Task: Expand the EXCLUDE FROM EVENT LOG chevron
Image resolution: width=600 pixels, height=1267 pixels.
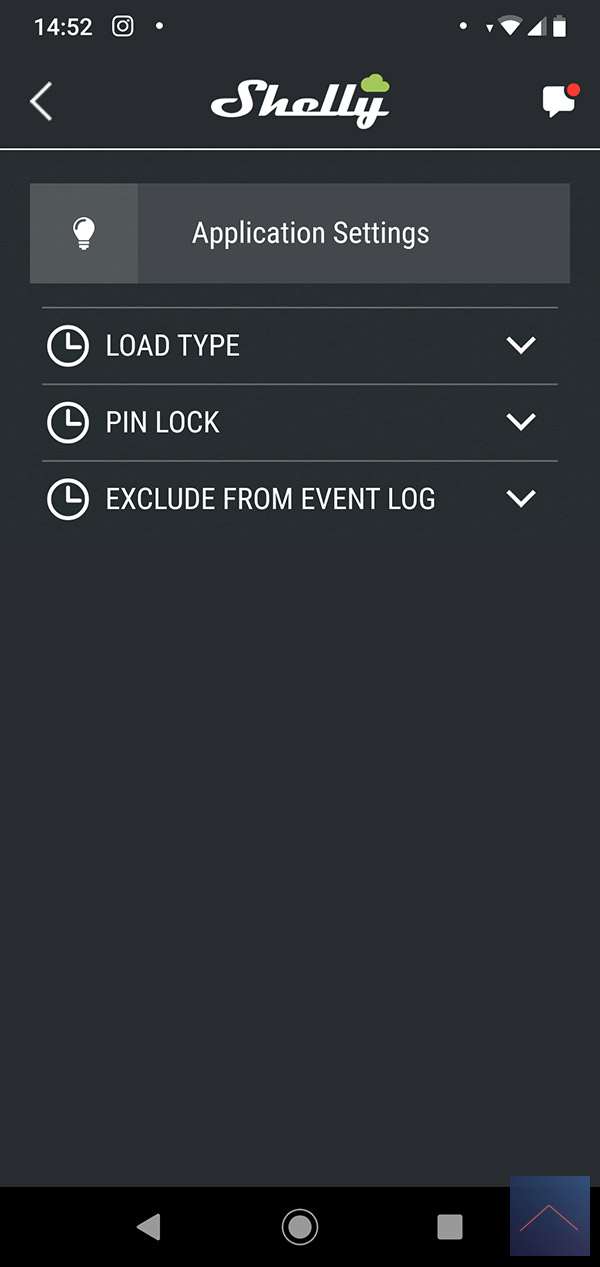Action: (521, 499)
